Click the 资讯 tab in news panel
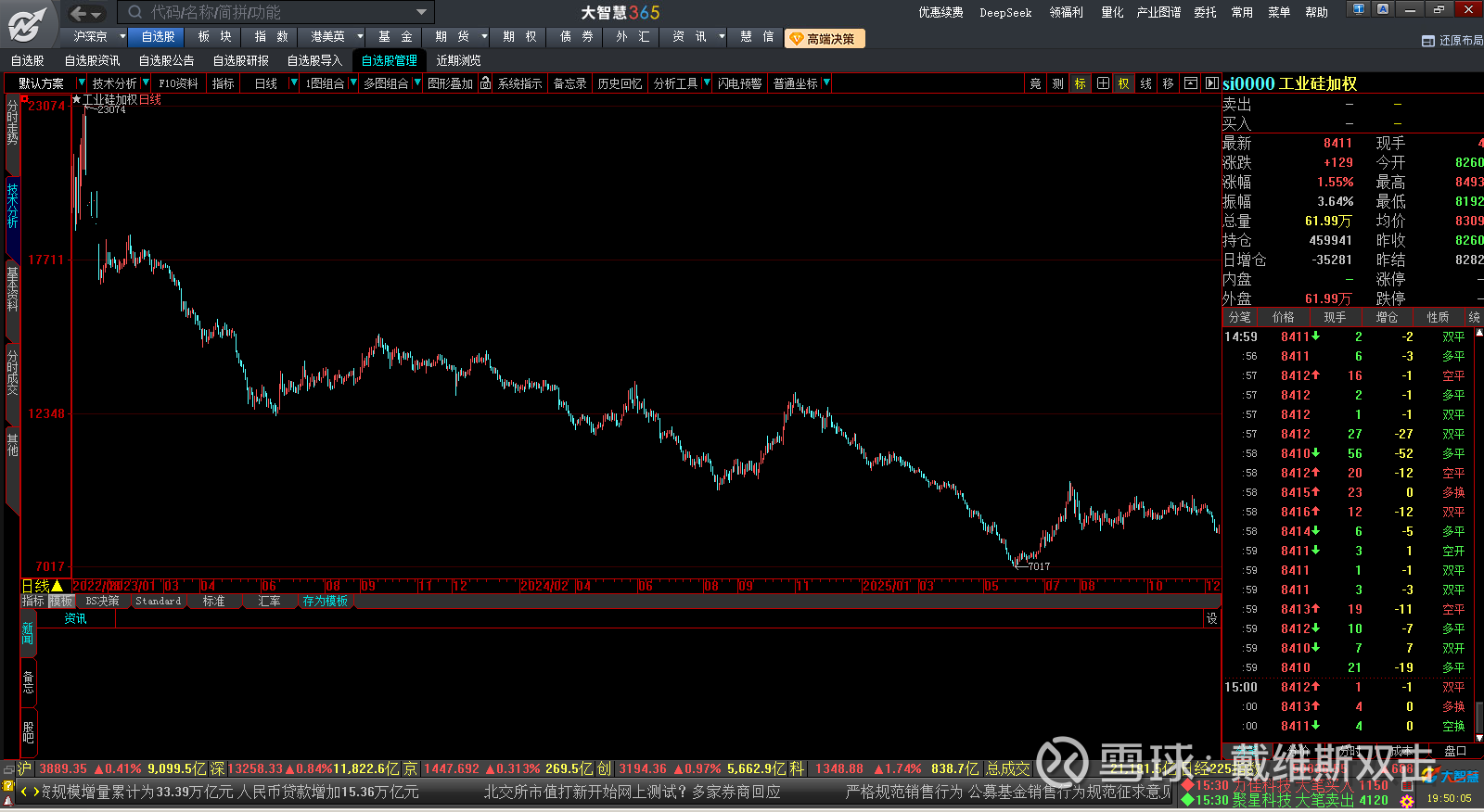Viewport: 1484px width, 812px height. click(x=75, y=618)
